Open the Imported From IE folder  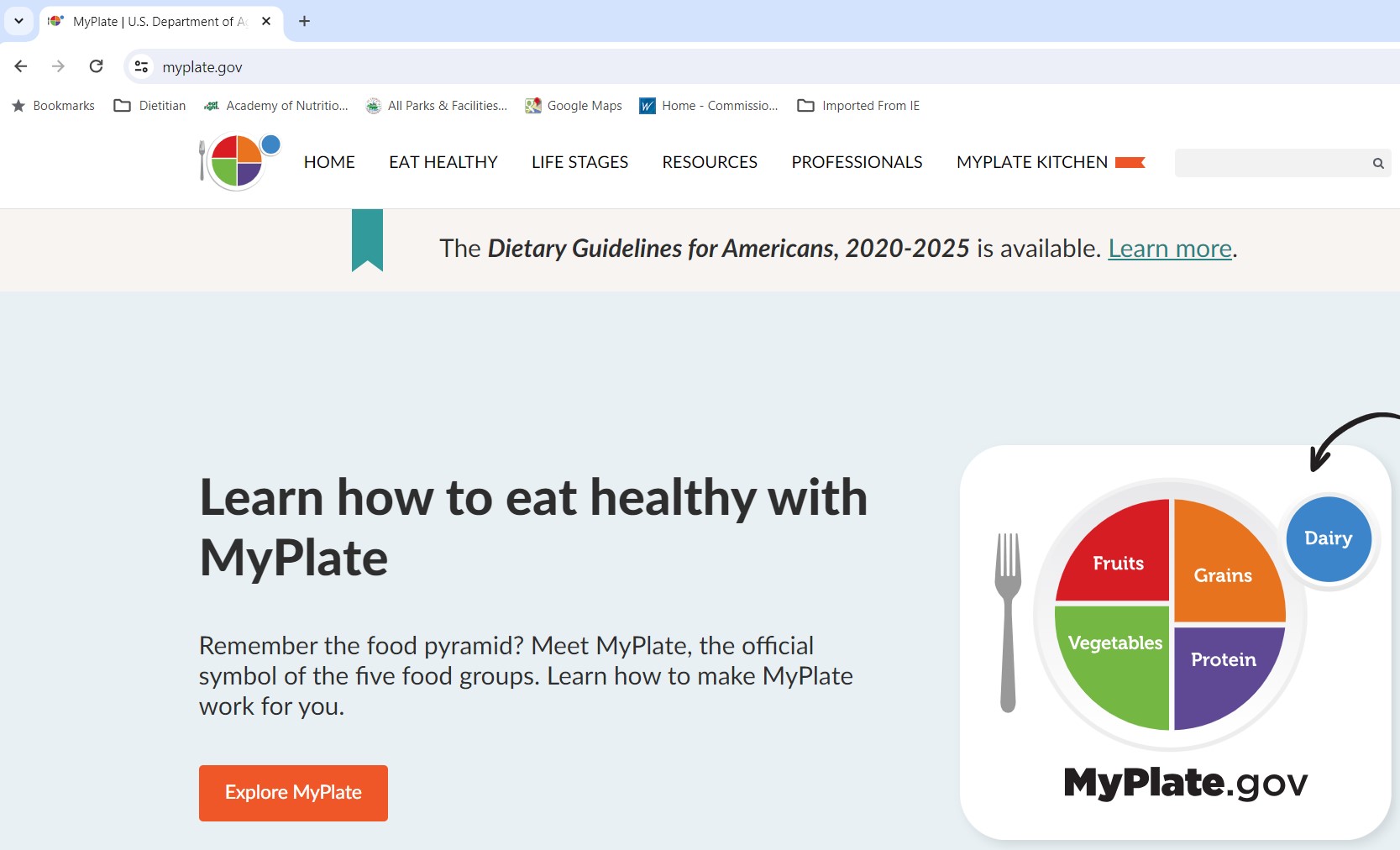tap(858, 105)
